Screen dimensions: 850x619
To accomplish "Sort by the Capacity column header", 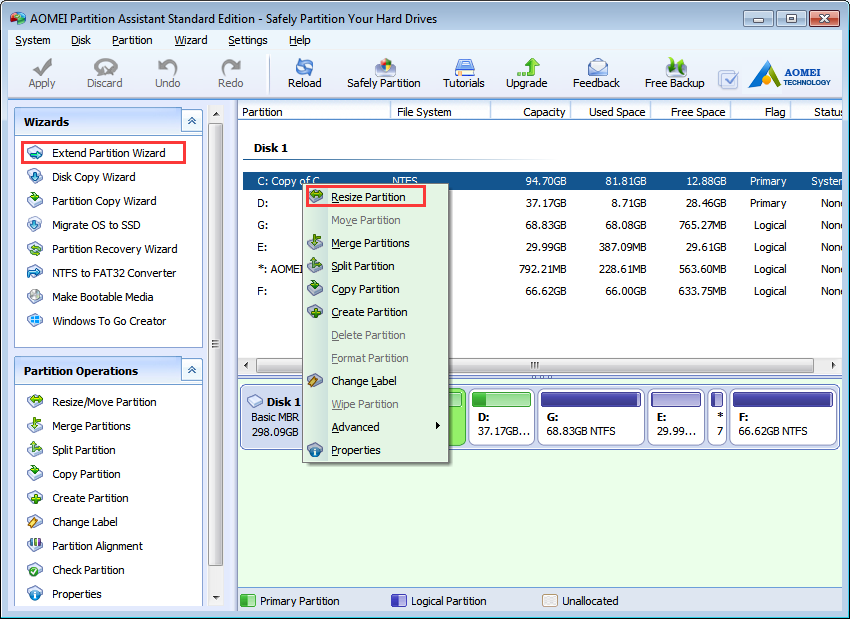I will click(531, 112).
